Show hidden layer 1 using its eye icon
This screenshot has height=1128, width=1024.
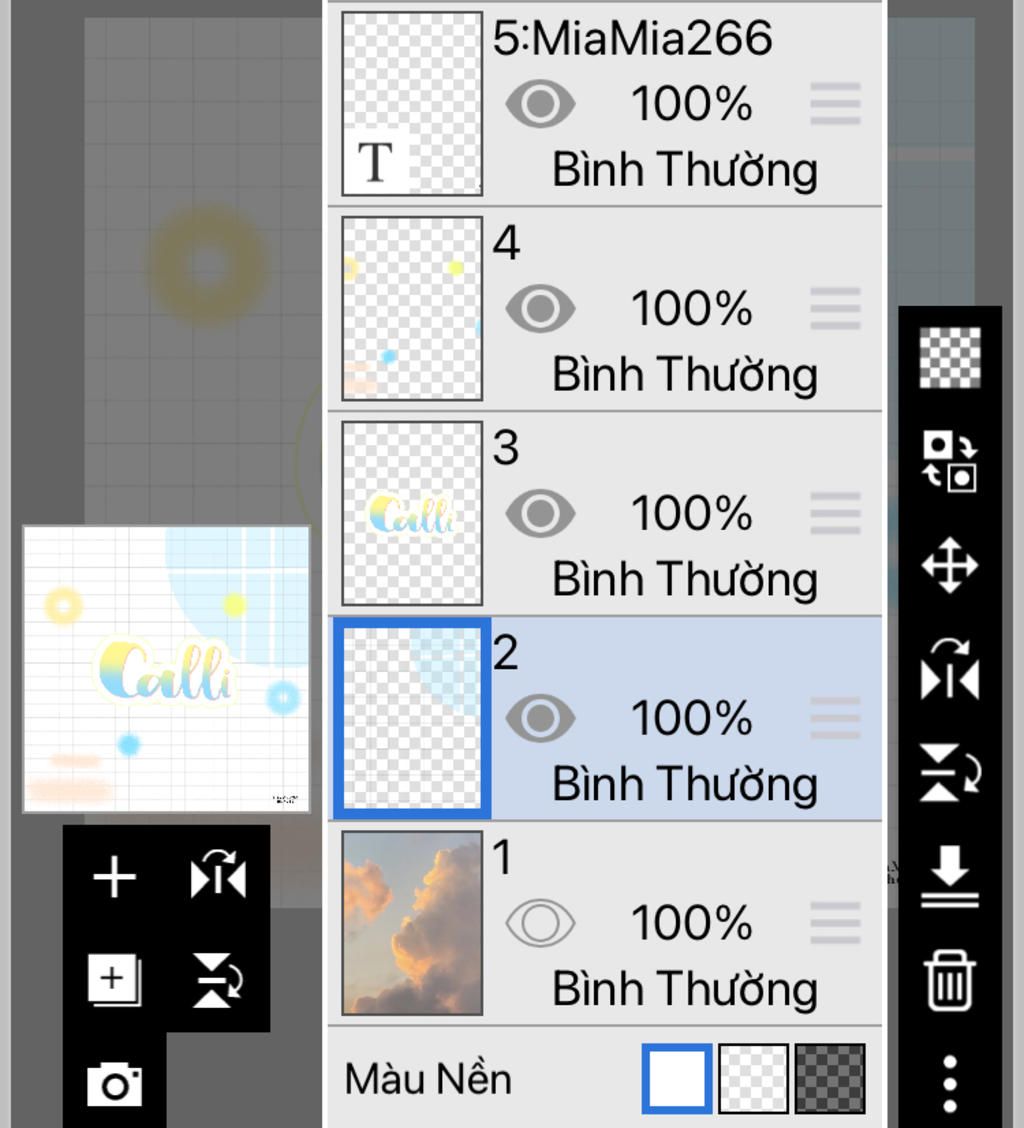540,923
